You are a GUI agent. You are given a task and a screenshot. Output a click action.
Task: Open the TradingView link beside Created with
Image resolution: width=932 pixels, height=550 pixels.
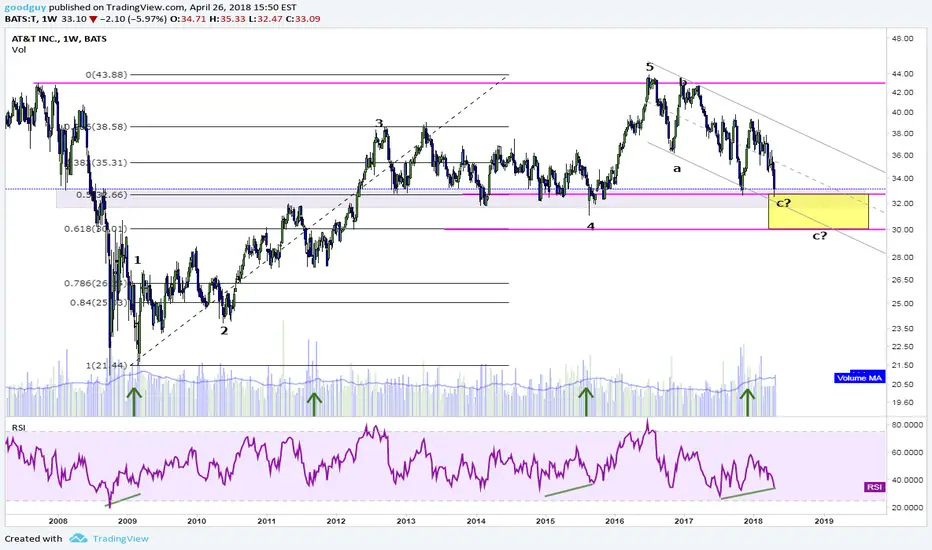tap(121, 539)
